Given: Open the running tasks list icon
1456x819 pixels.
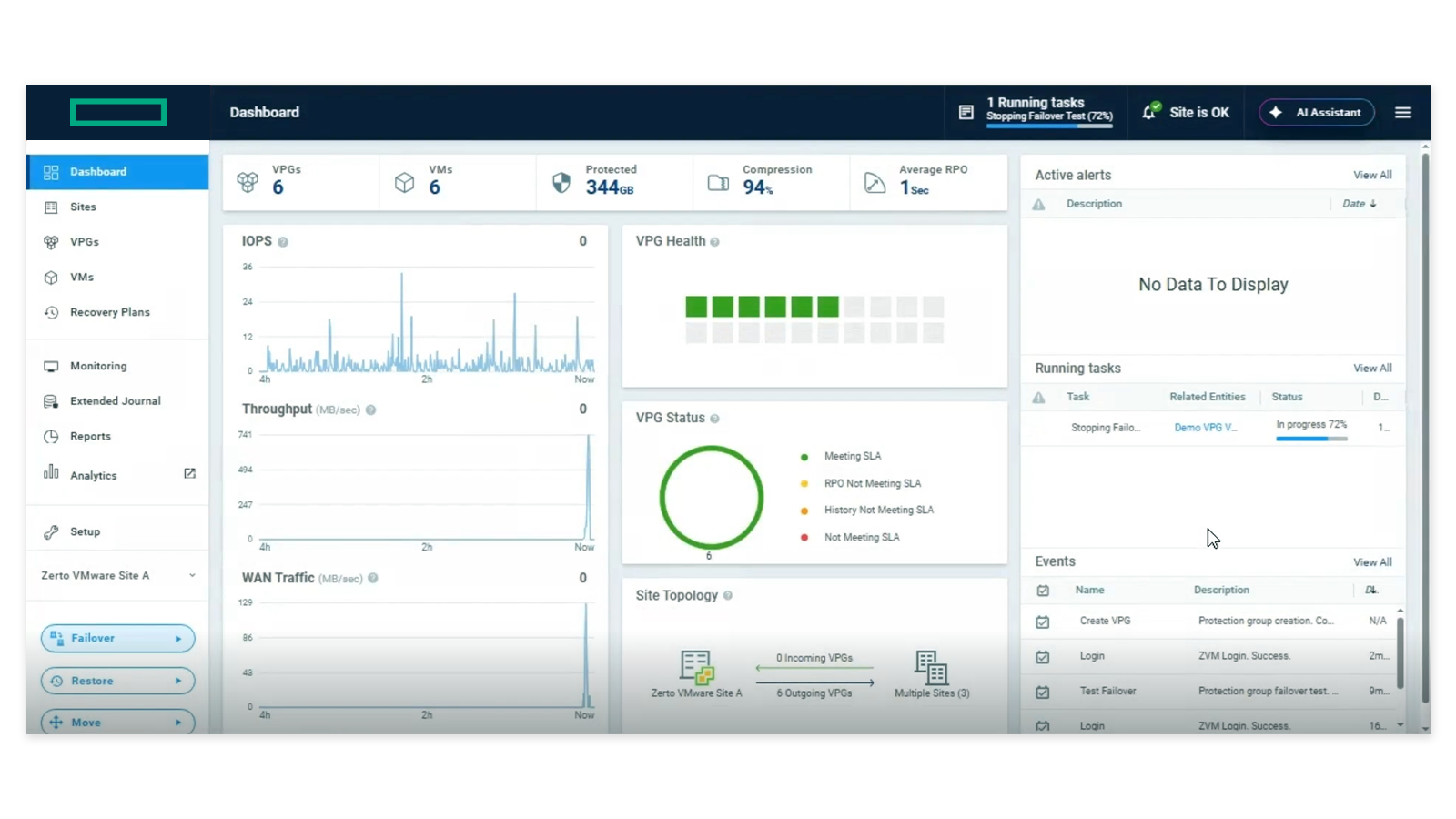Looking at the screenshot, I should click(966, 112).
